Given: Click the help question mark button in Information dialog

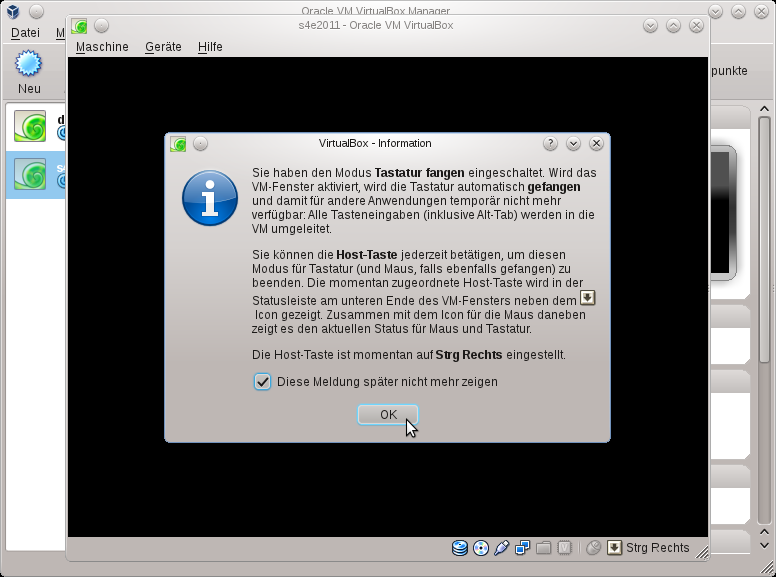Looking at the screenshot, I should pyautogui.click(x=550, y=144).
